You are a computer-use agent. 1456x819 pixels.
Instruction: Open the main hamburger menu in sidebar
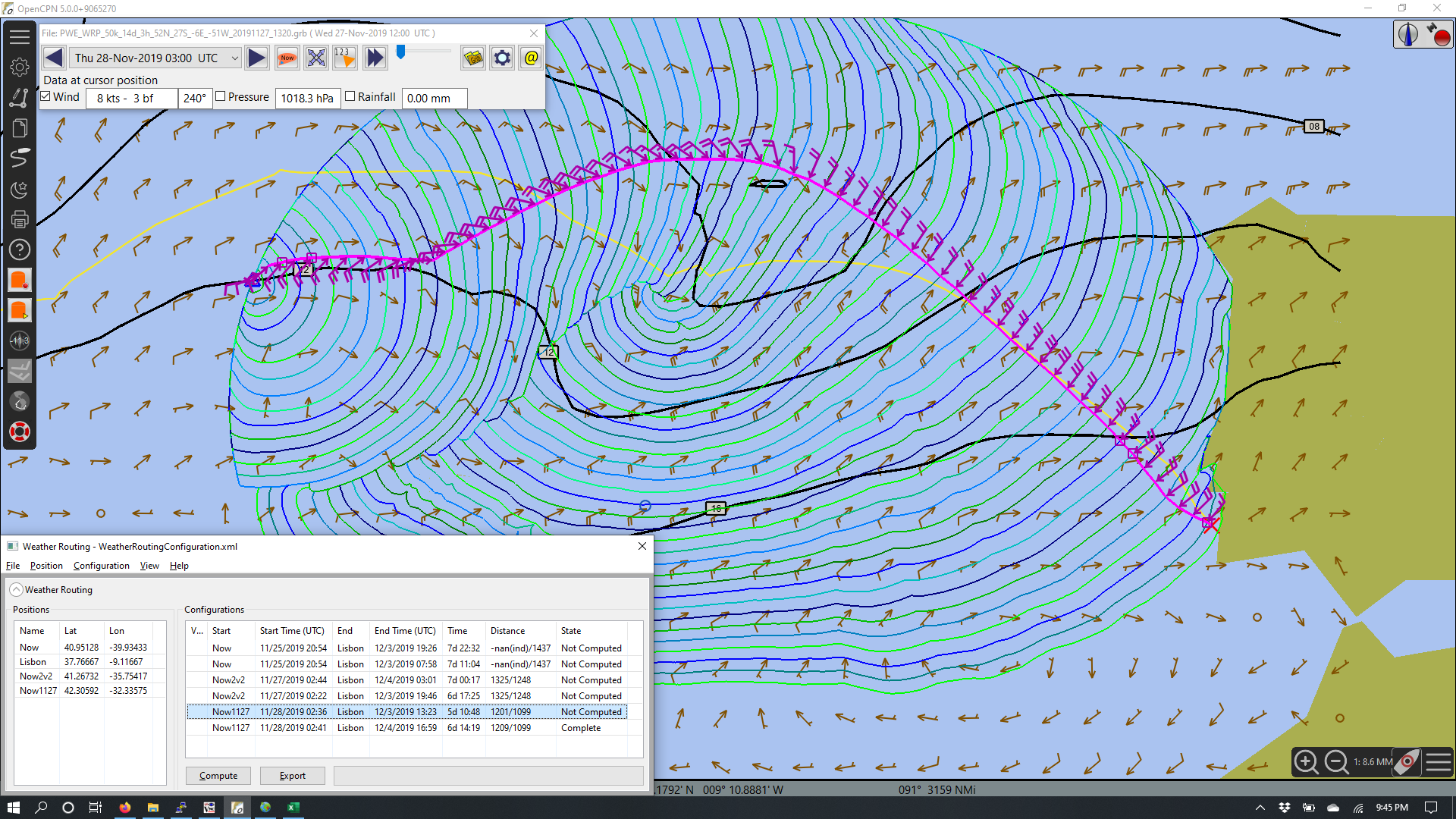pos(20,36)
